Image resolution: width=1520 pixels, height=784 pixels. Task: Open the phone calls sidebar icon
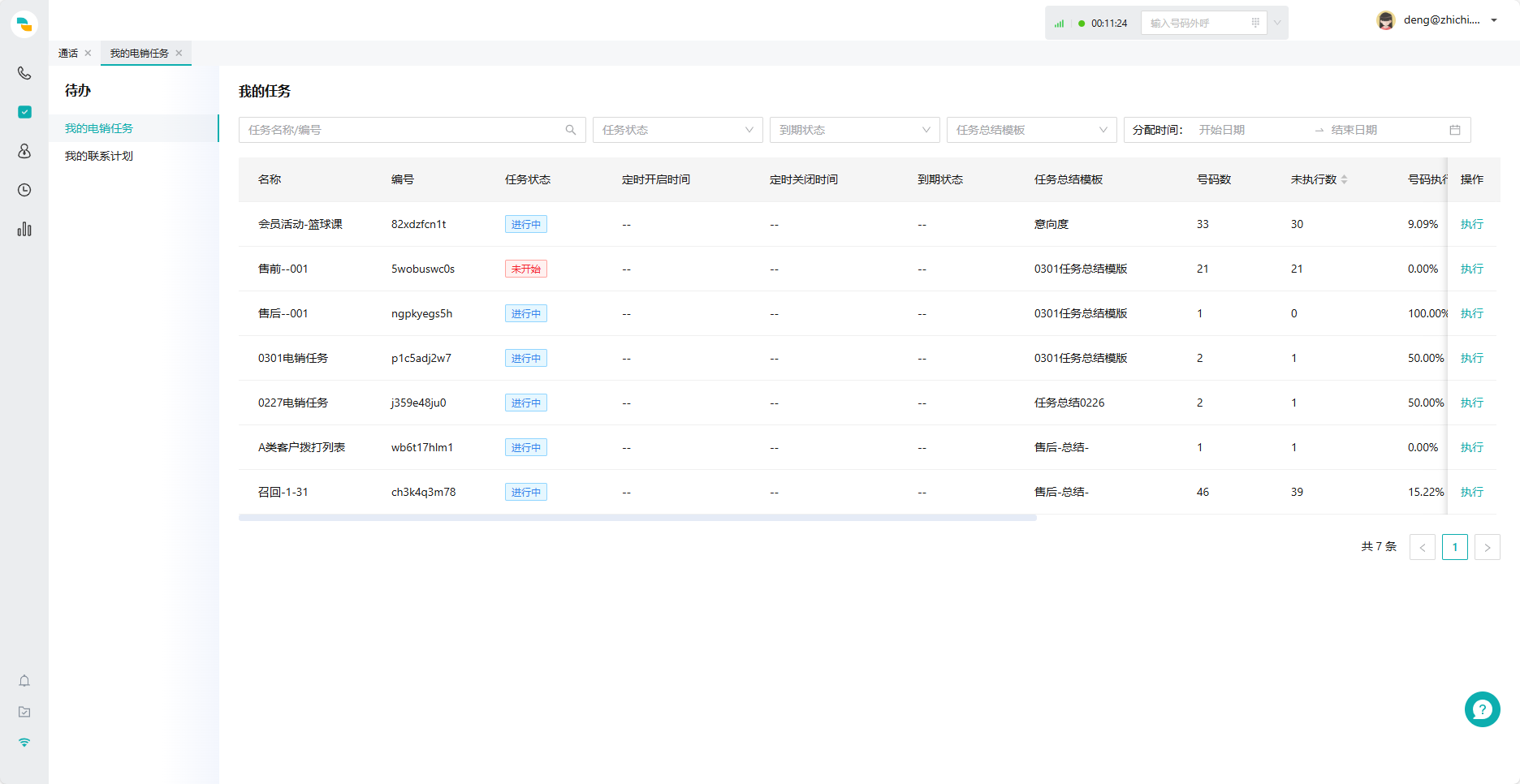click(24, 73)
